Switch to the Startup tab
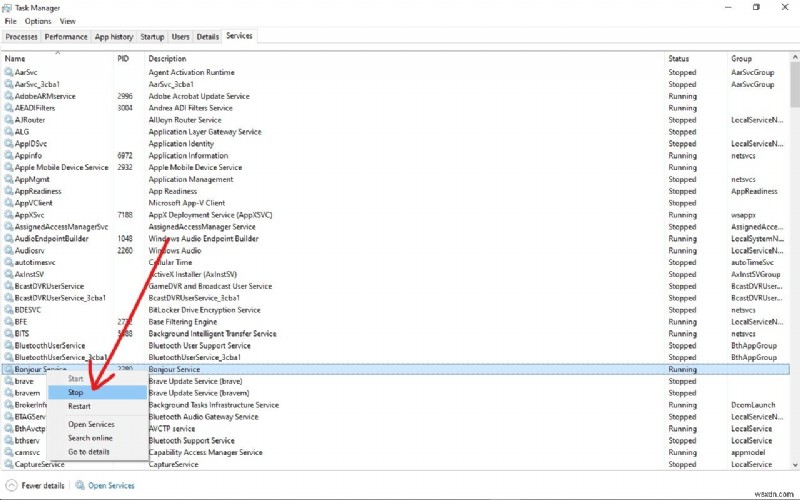This screenshot has width=800, height=500. point(152,37)
